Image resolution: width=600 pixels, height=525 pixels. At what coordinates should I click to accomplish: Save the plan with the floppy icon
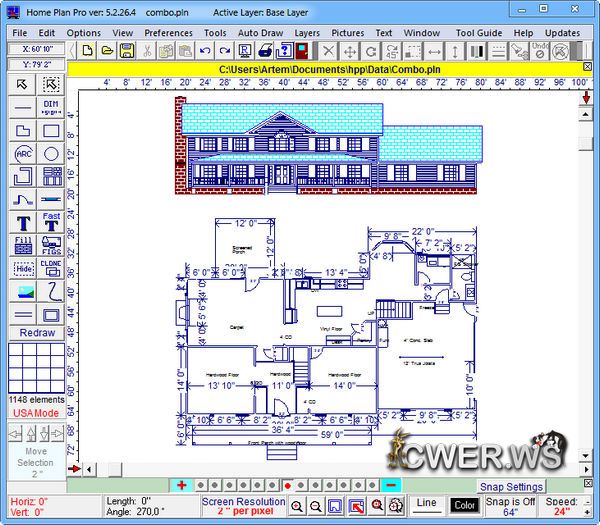coord(127,51)
